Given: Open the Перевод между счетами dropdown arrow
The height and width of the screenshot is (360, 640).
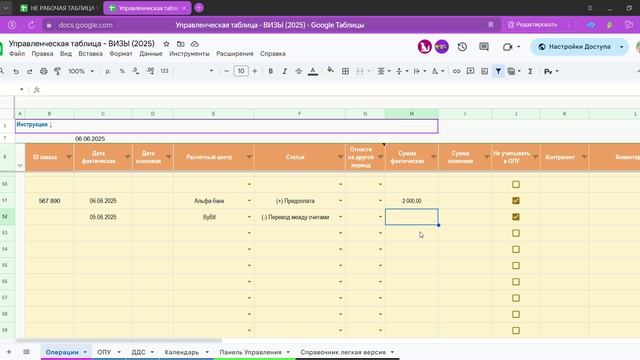Looking at the screenshot, I should tap(340, 217).
